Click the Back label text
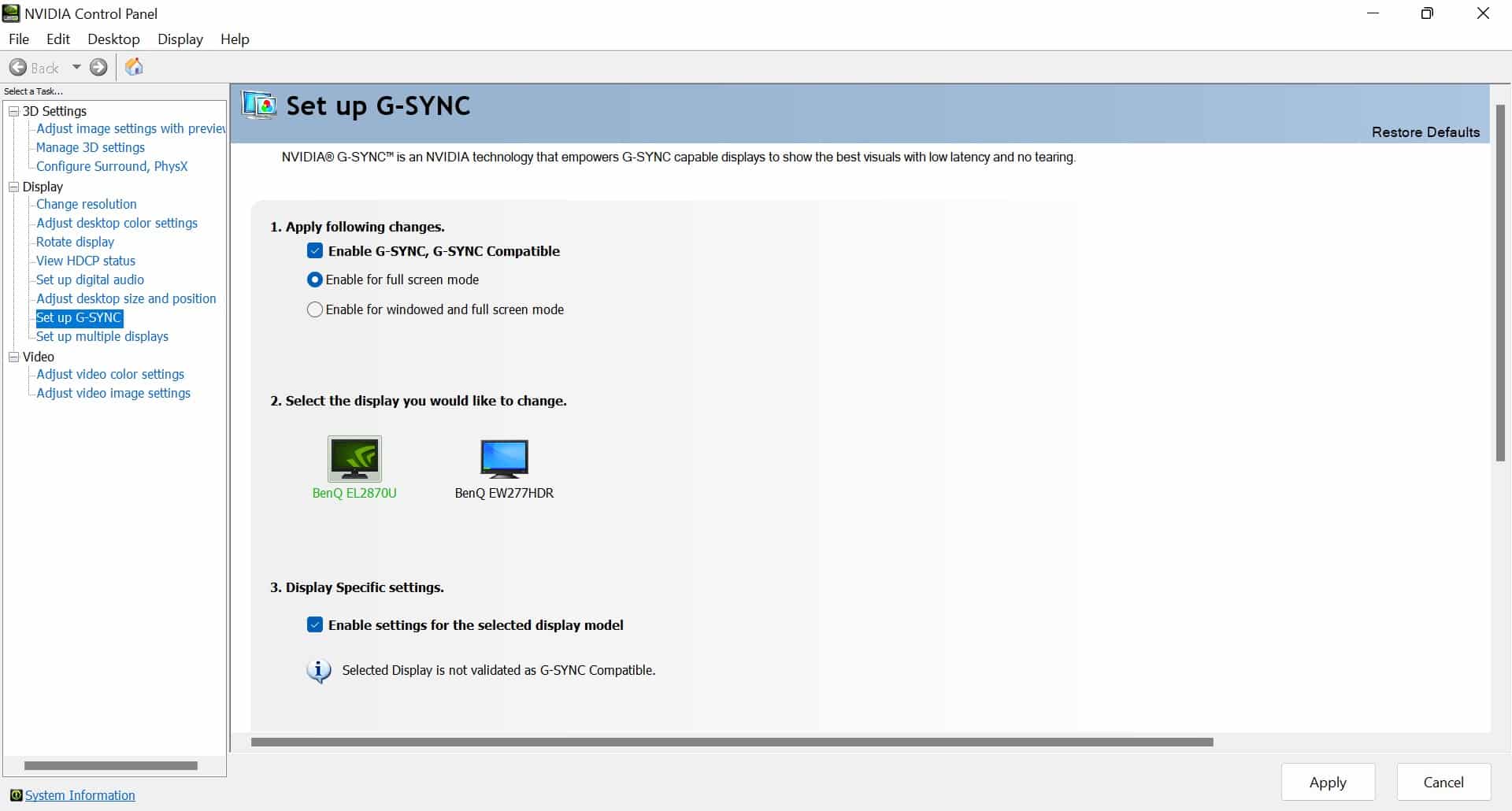Viewport: 1512px width, 811px height. click(45, 68)
